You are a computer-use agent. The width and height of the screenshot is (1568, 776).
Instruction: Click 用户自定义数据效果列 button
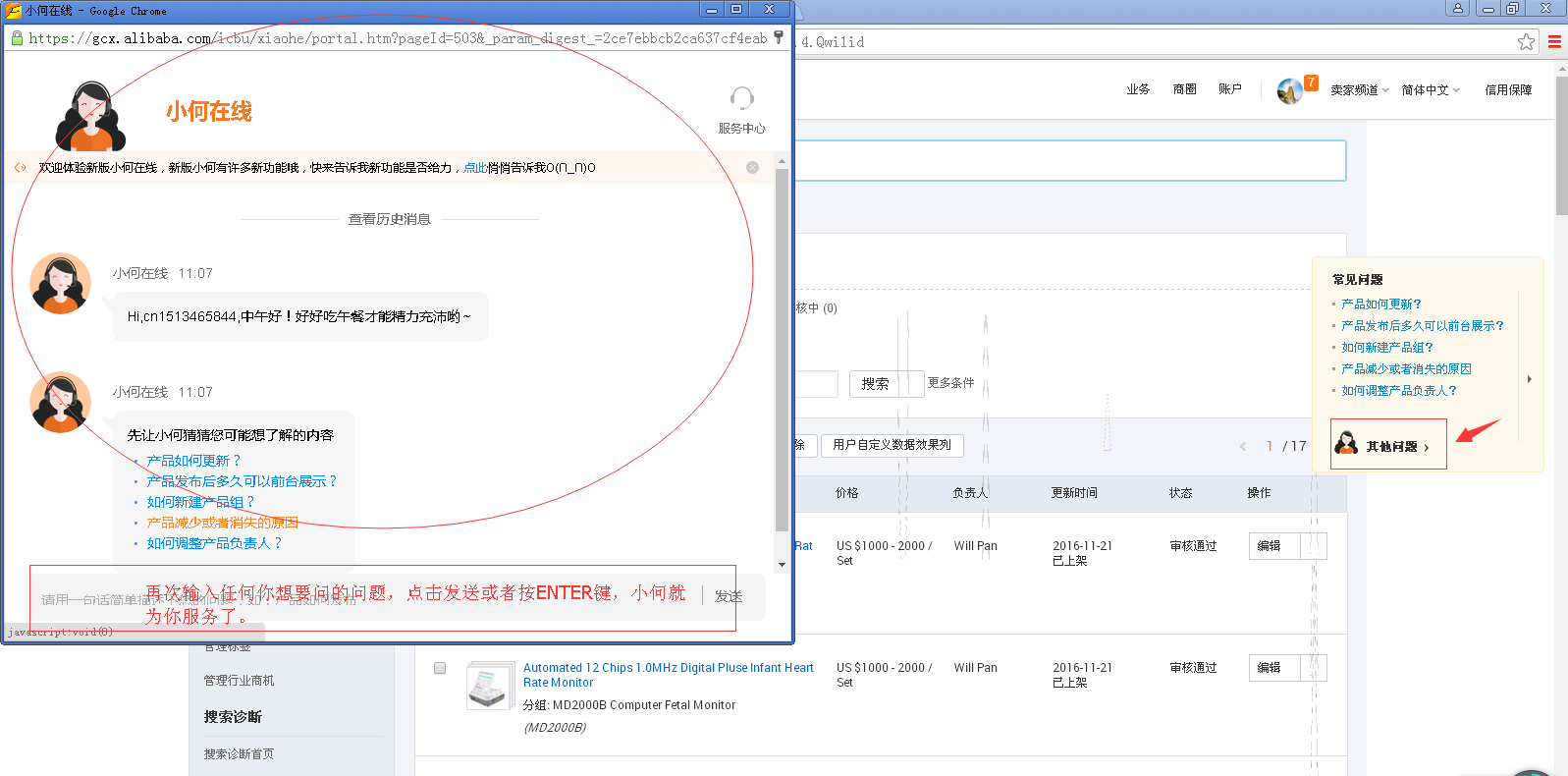point(892,445)
